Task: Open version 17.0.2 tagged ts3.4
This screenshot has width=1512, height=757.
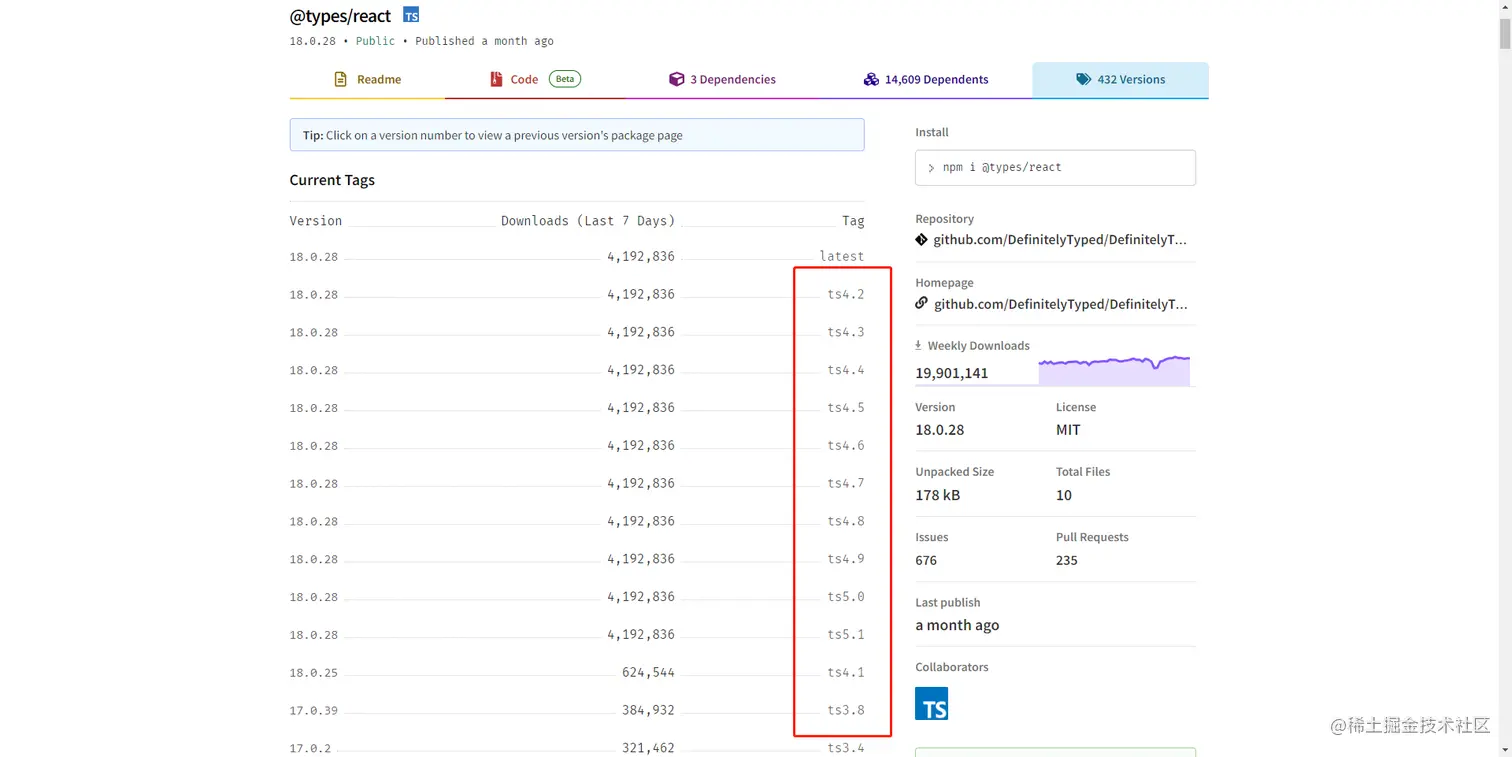Action: [x=310, y=748]
